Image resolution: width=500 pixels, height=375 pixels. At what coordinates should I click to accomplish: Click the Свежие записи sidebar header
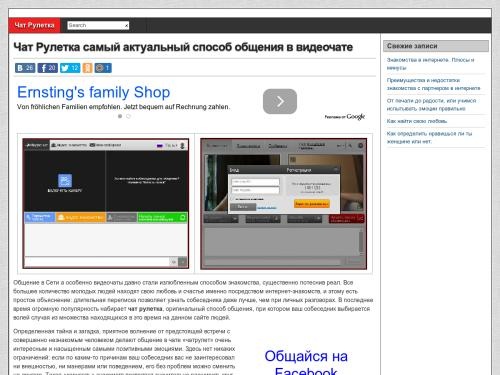tap(436, 46)
